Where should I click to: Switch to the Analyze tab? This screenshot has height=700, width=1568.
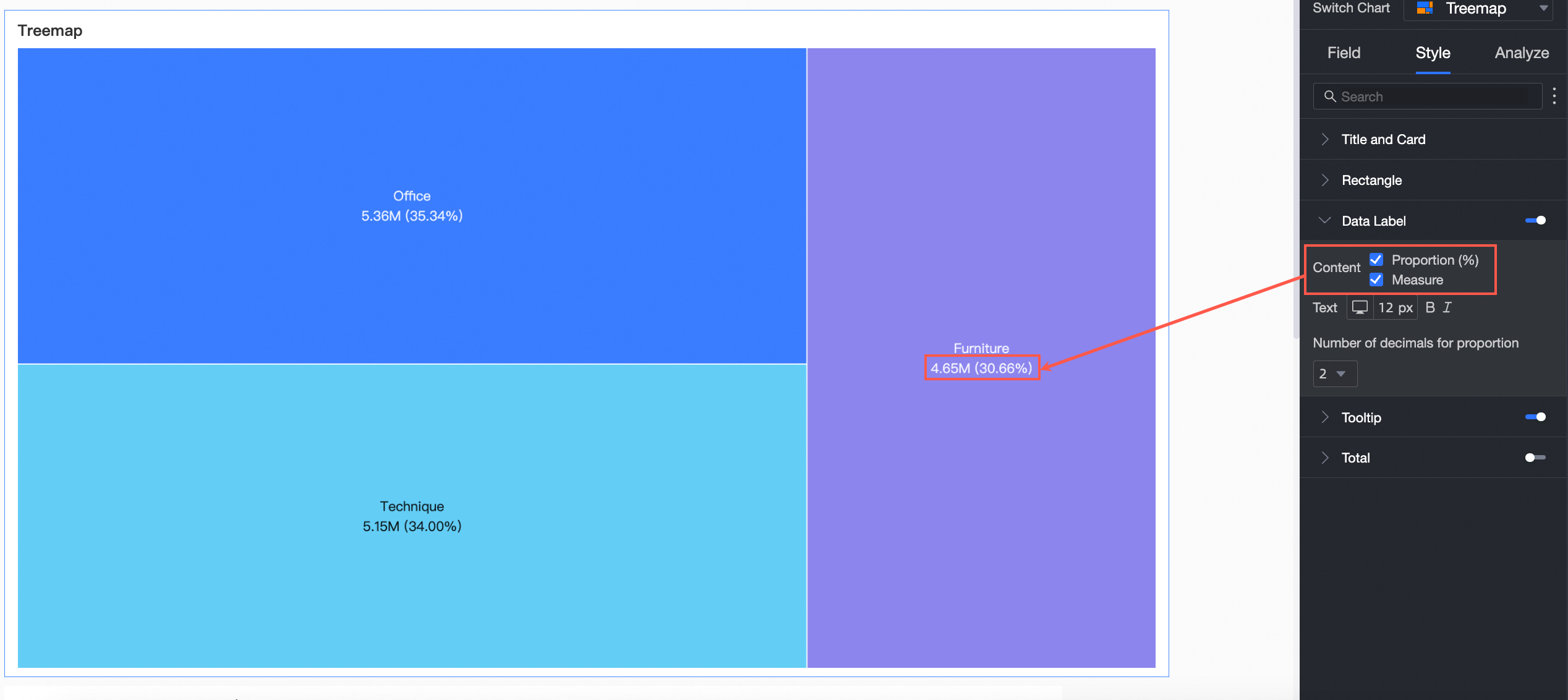[x=1522, y=53]
